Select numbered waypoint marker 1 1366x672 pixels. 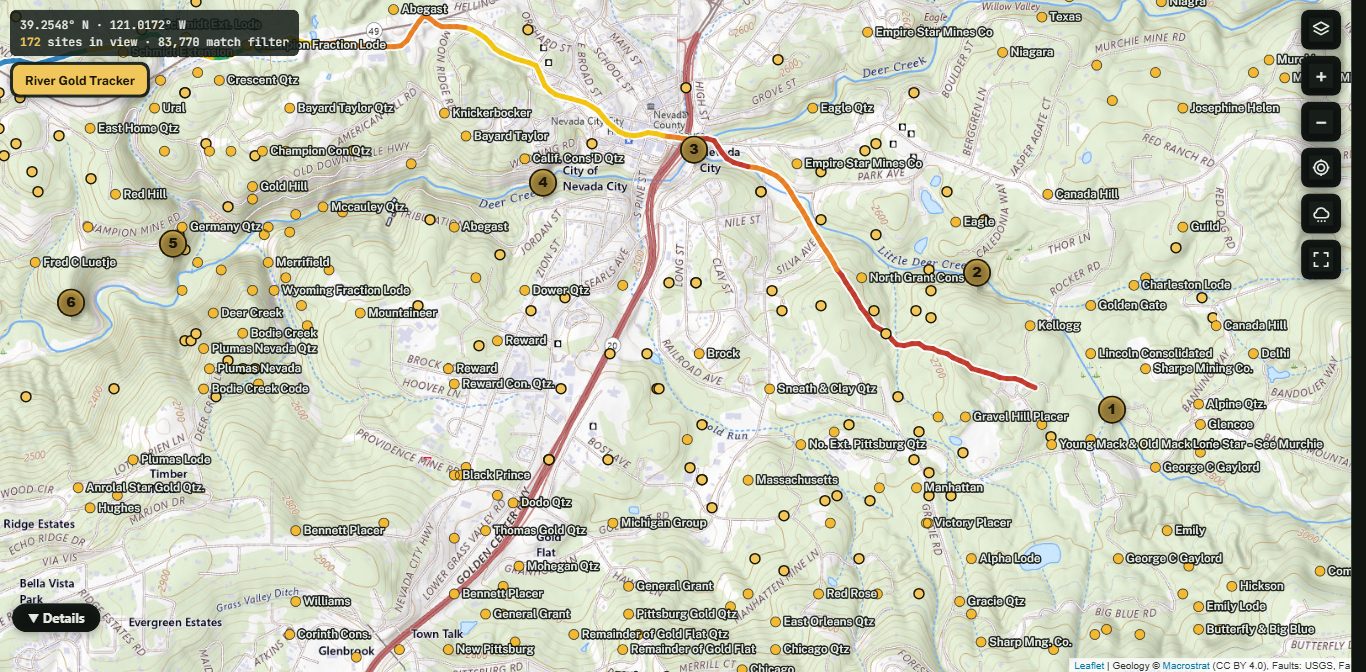click(1111, 409)
